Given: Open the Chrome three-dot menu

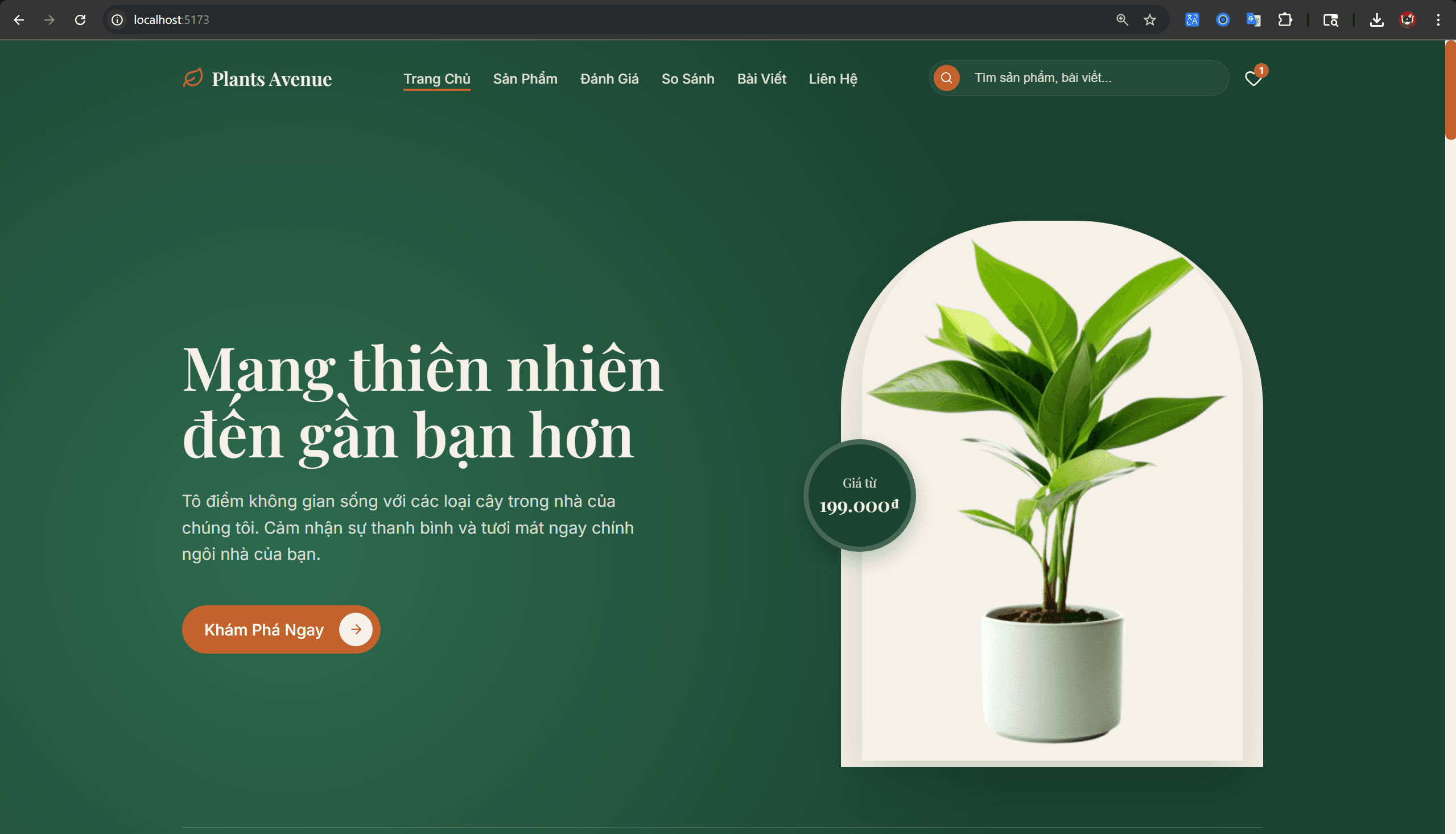Looking at the screenshot, I should click(x=1438, y=20).
